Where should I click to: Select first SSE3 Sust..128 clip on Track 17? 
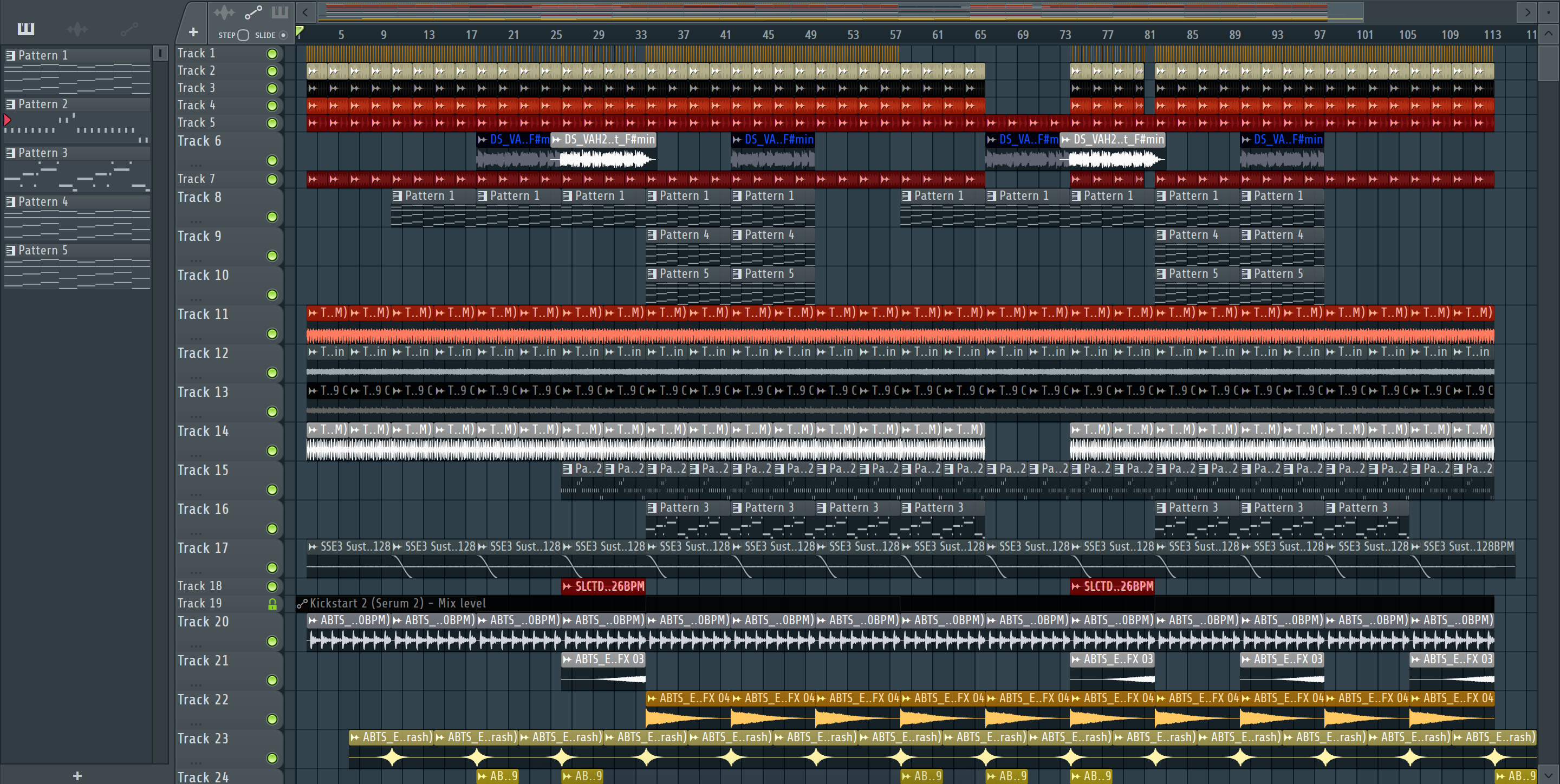coord(349,558)
